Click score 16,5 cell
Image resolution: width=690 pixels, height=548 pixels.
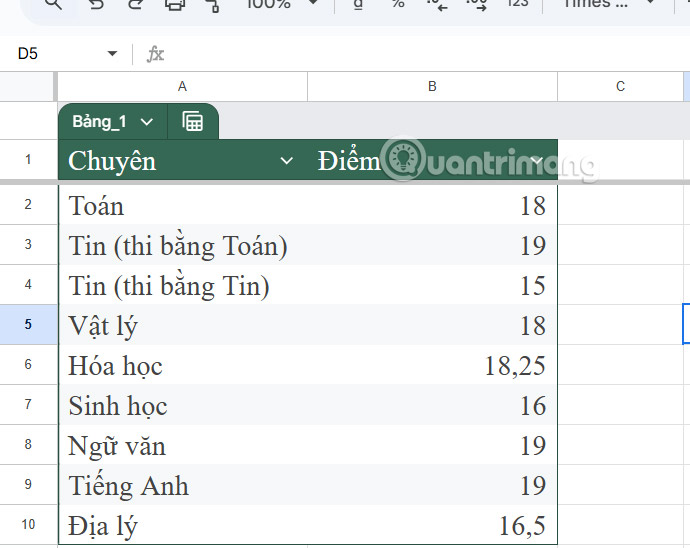pos(433,525)
